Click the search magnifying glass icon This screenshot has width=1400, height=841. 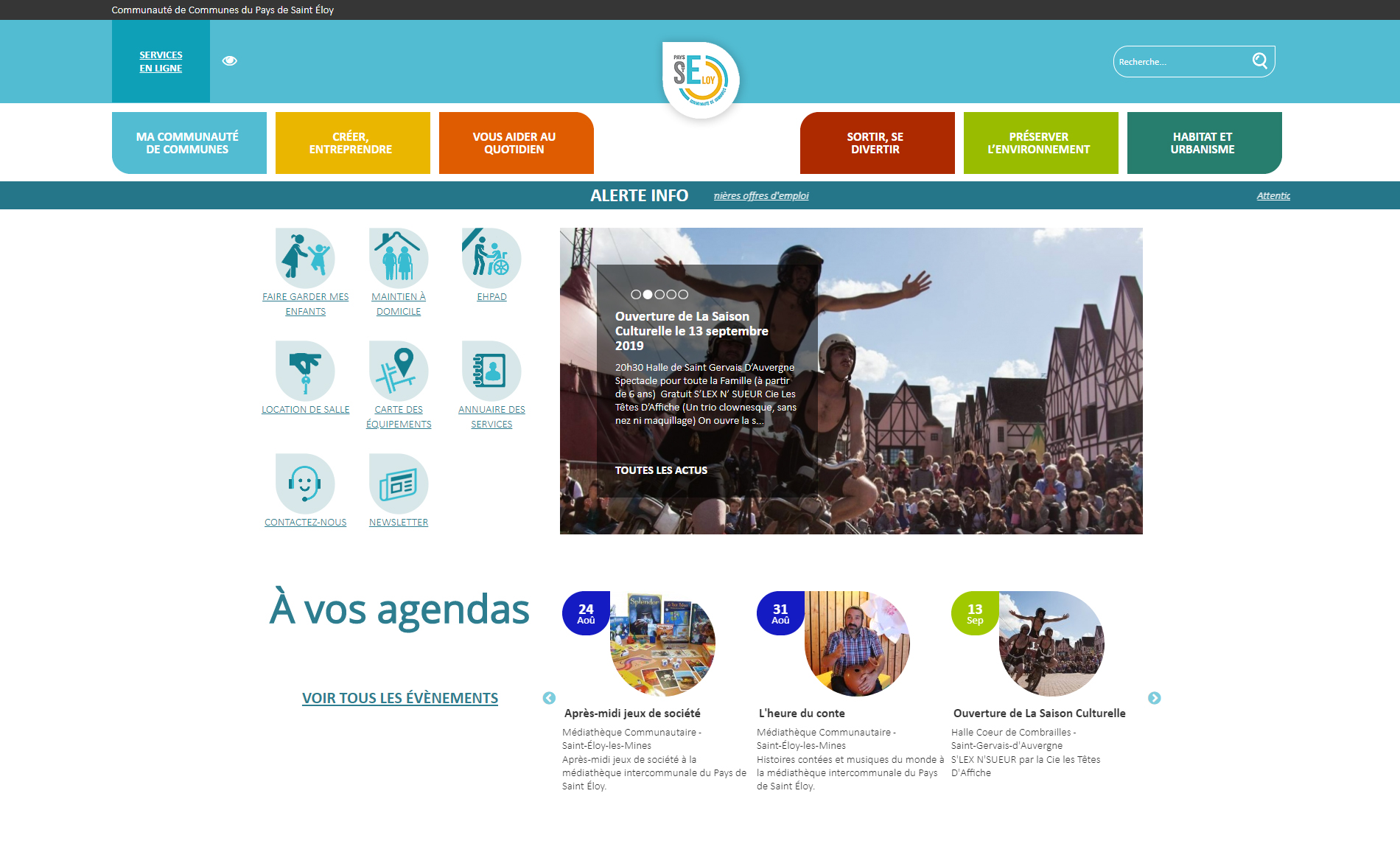[x=1260, y=60]
